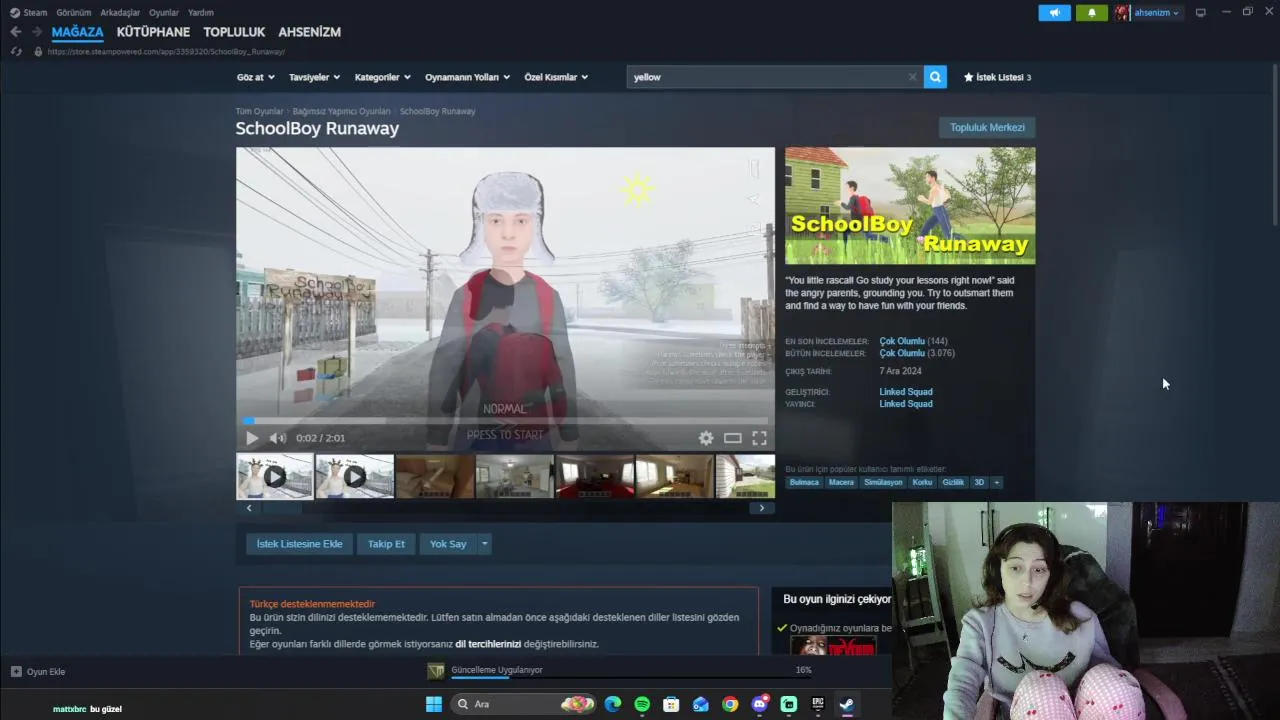Open Outlook mail taskbar icon

click(701, 704)
